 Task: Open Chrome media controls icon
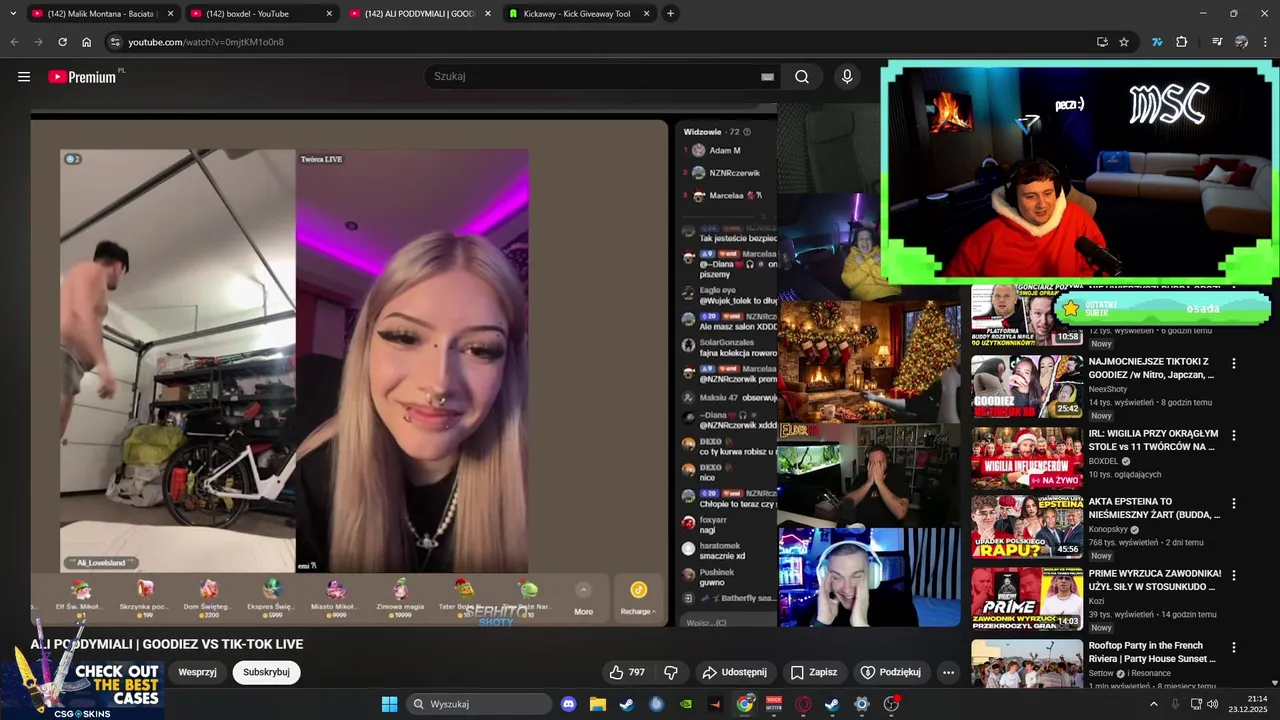[1217, 42]
